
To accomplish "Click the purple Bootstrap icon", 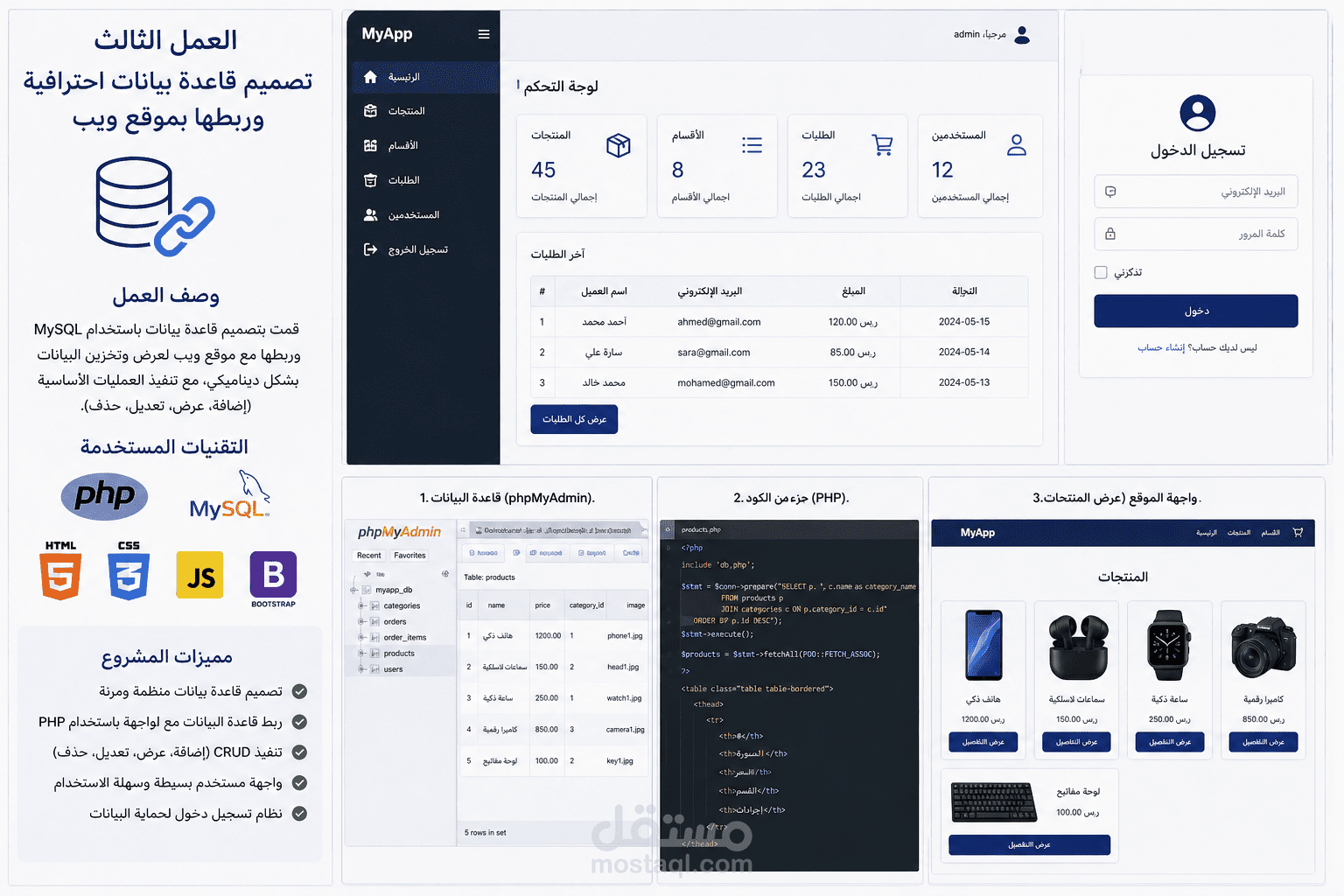I will click(273, 575).
